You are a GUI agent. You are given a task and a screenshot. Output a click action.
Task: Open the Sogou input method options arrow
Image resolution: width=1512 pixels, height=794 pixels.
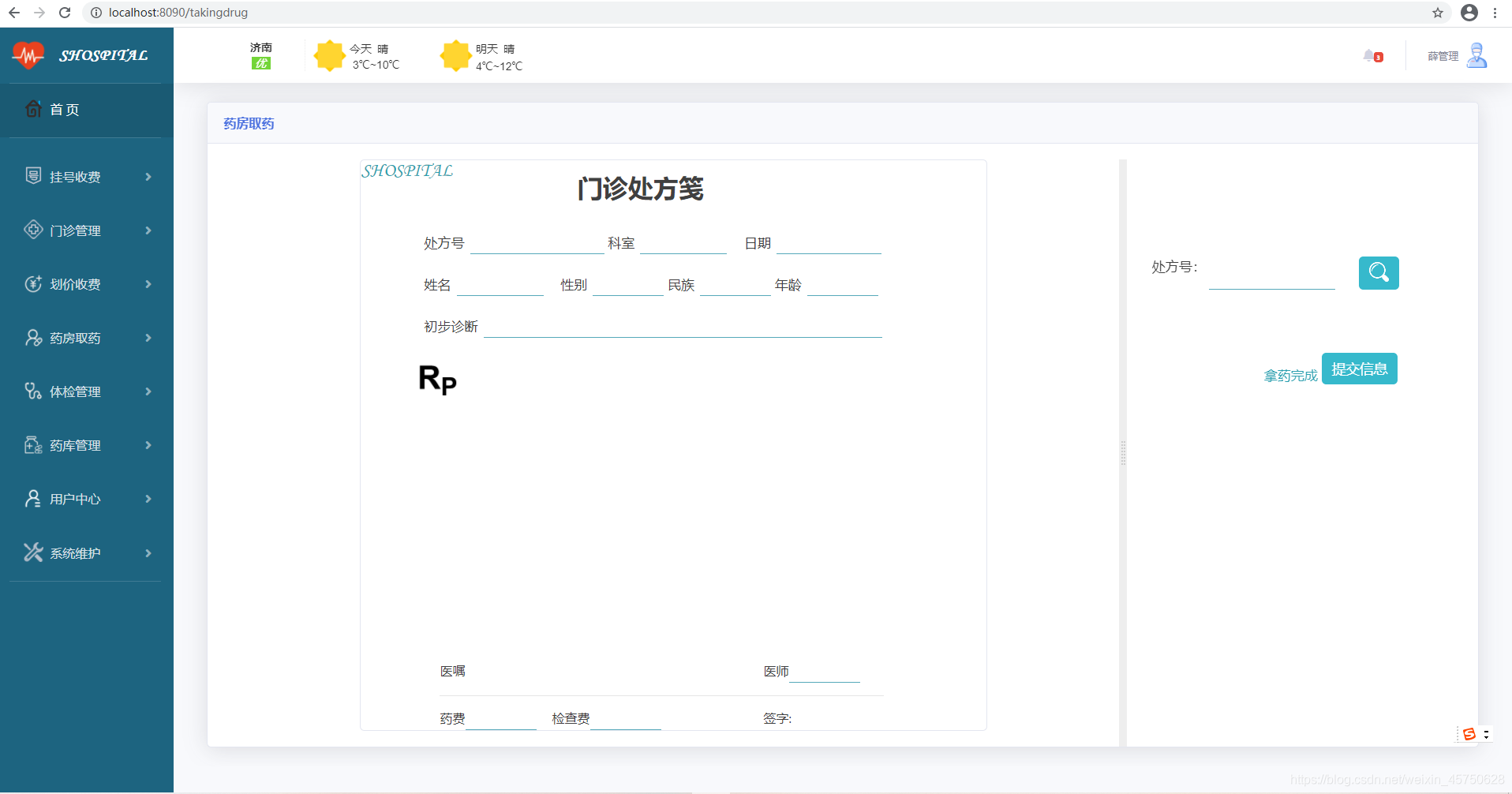click(x=1486, y=734)
